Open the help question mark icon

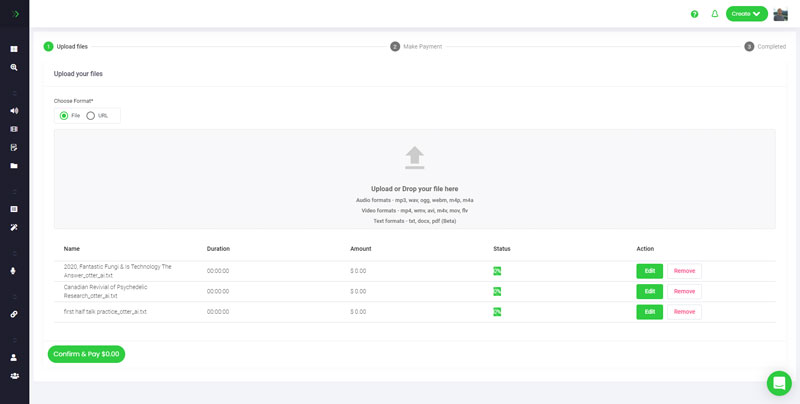pyautogui.click(x=694, y=14)
